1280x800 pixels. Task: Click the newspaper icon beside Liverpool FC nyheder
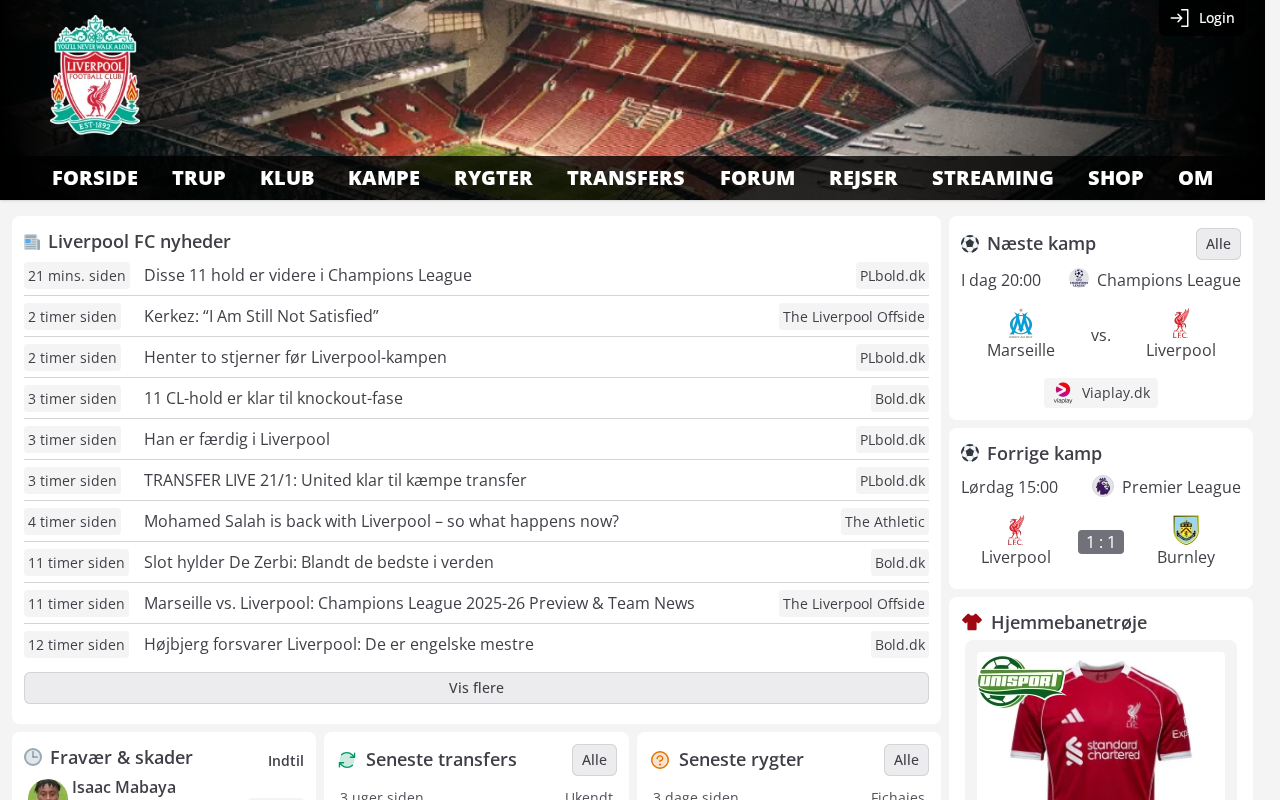[32, 242]
